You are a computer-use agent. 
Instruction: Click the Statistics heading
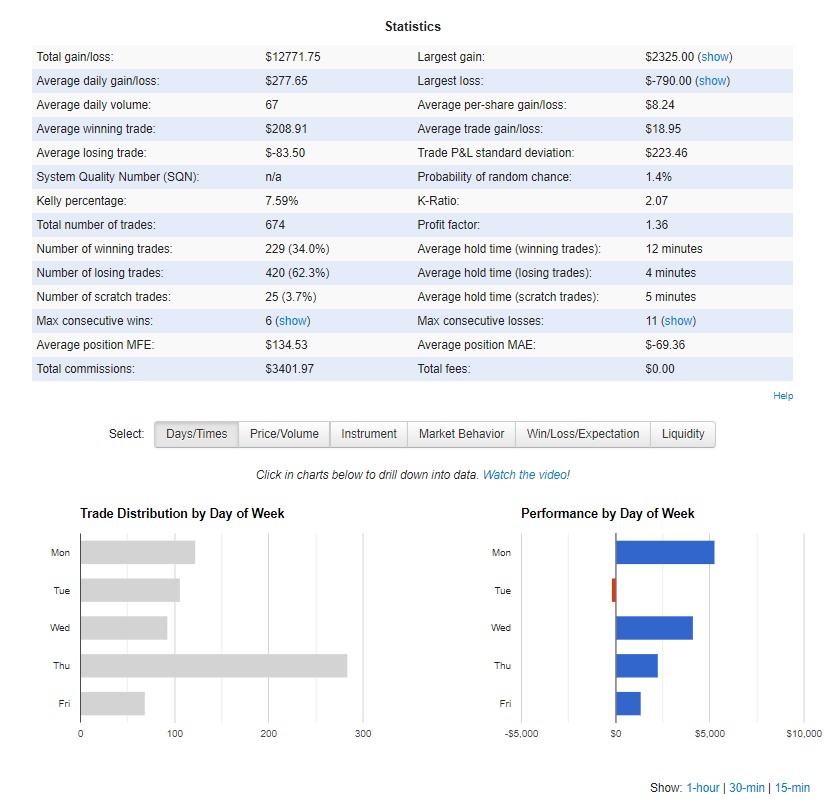coord(413,27)
